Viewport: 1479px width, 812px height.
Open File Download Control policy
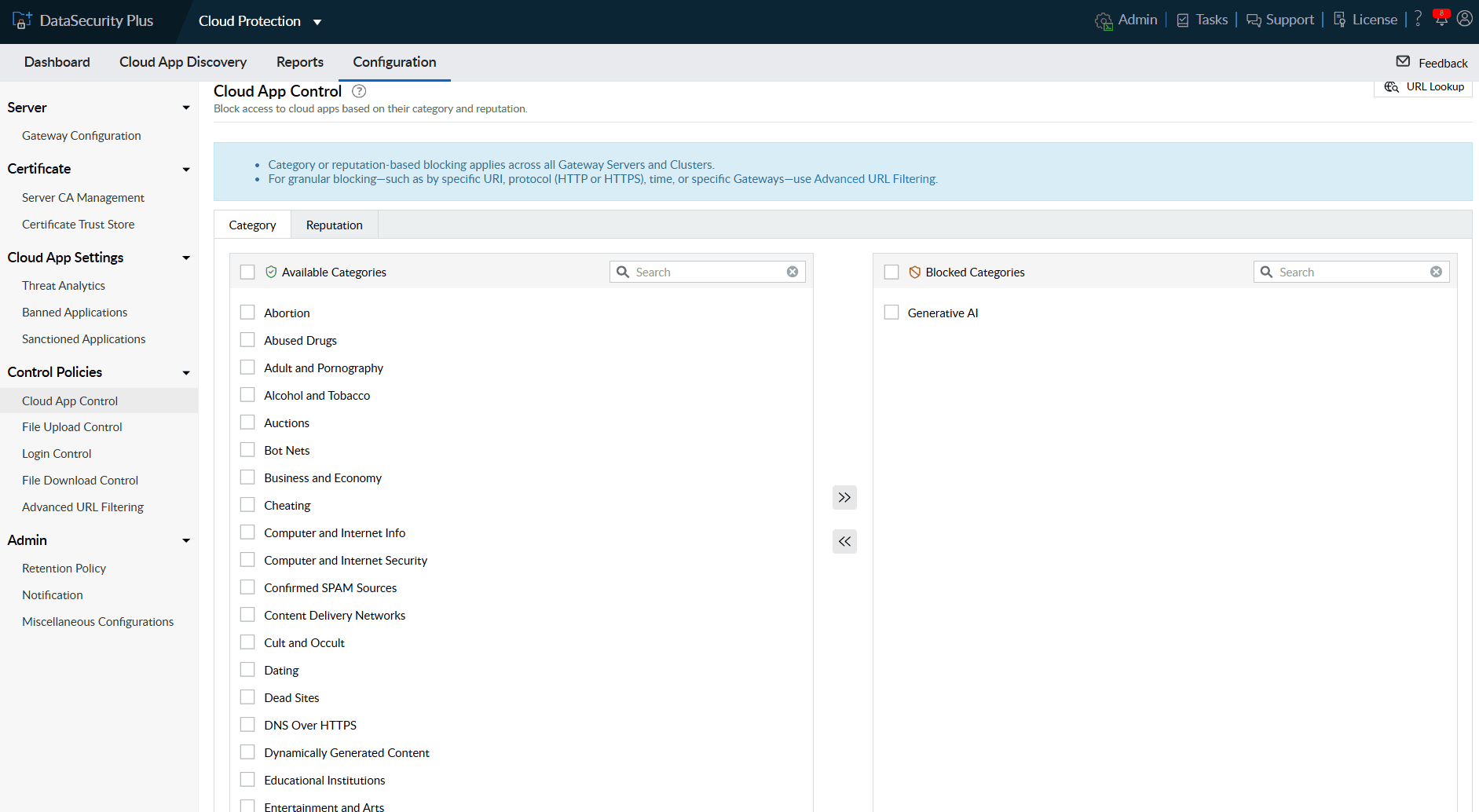coord(80,481)
